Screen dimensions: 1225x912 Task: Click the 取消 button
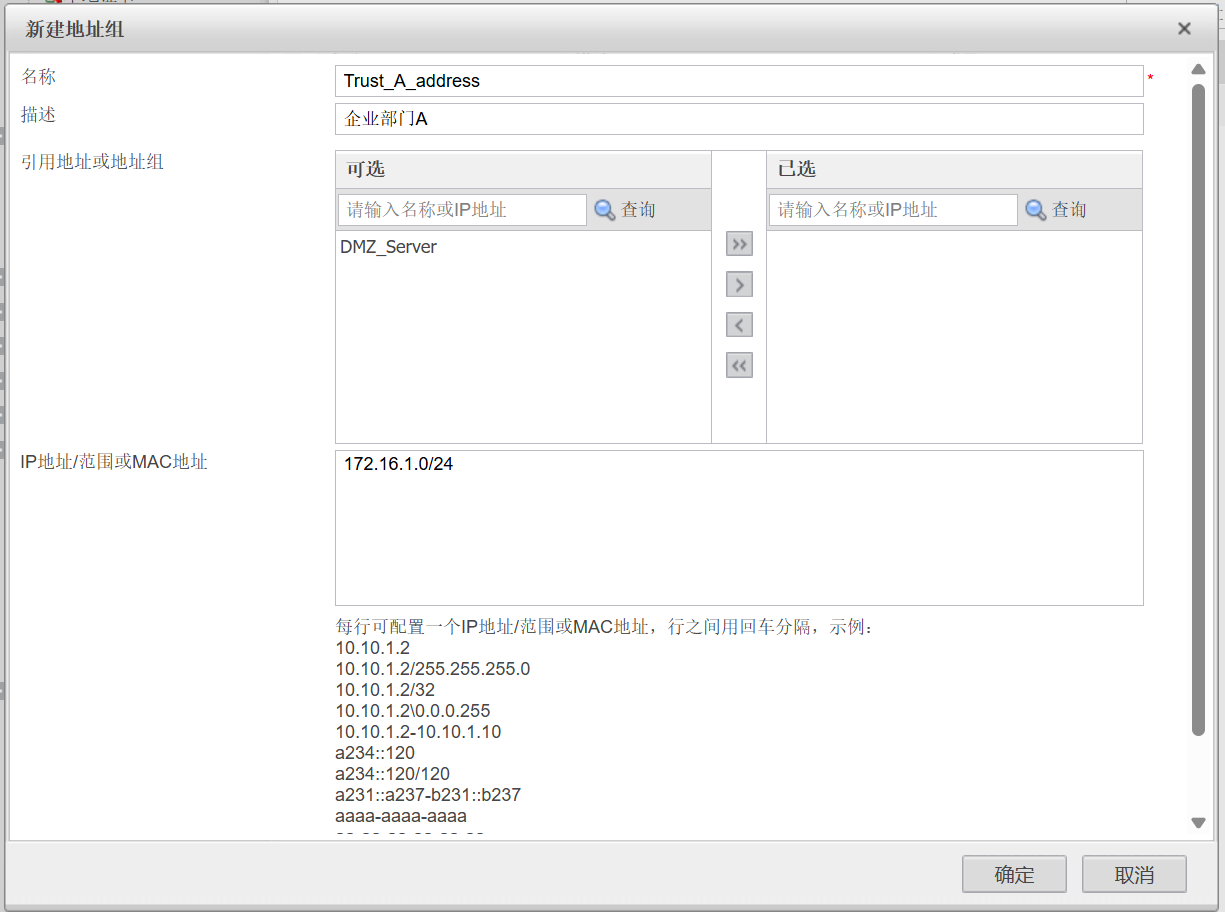[x=1134, y=874]
